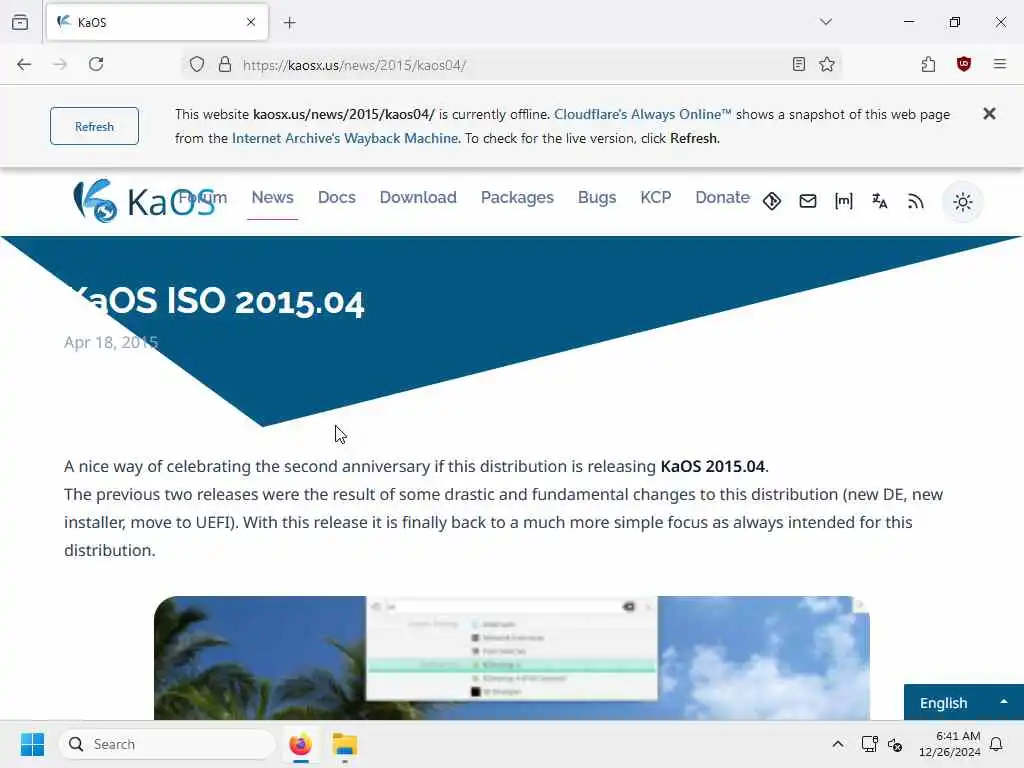Open Internet Archive's Wayback Machine link

point(345,138)
